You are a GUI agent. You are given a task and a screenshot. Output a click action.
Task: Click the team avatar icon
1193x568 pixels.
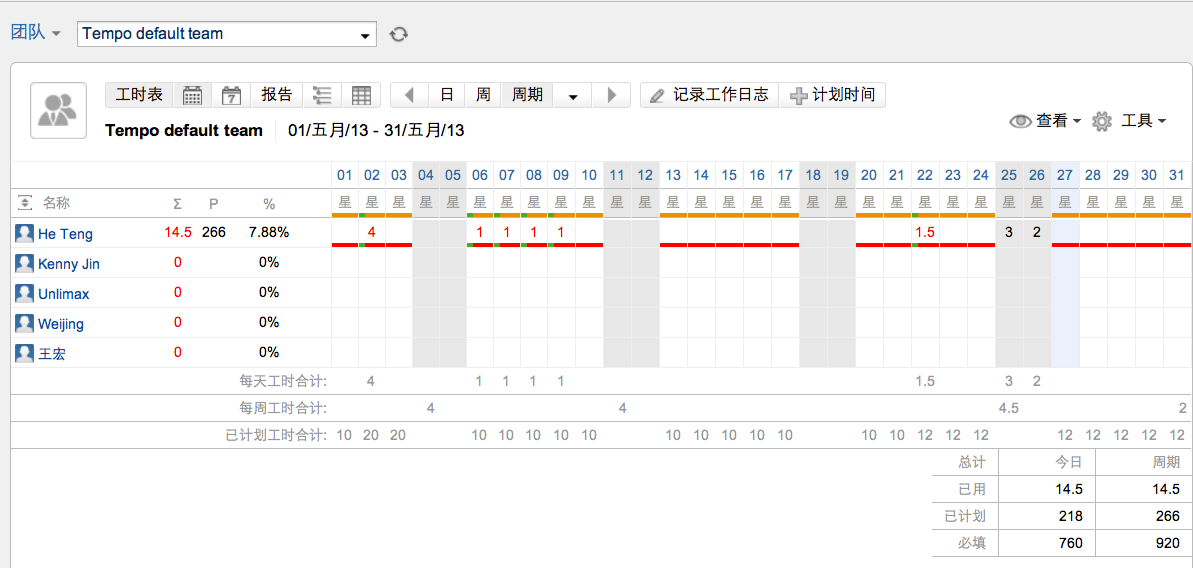(58, 110)
